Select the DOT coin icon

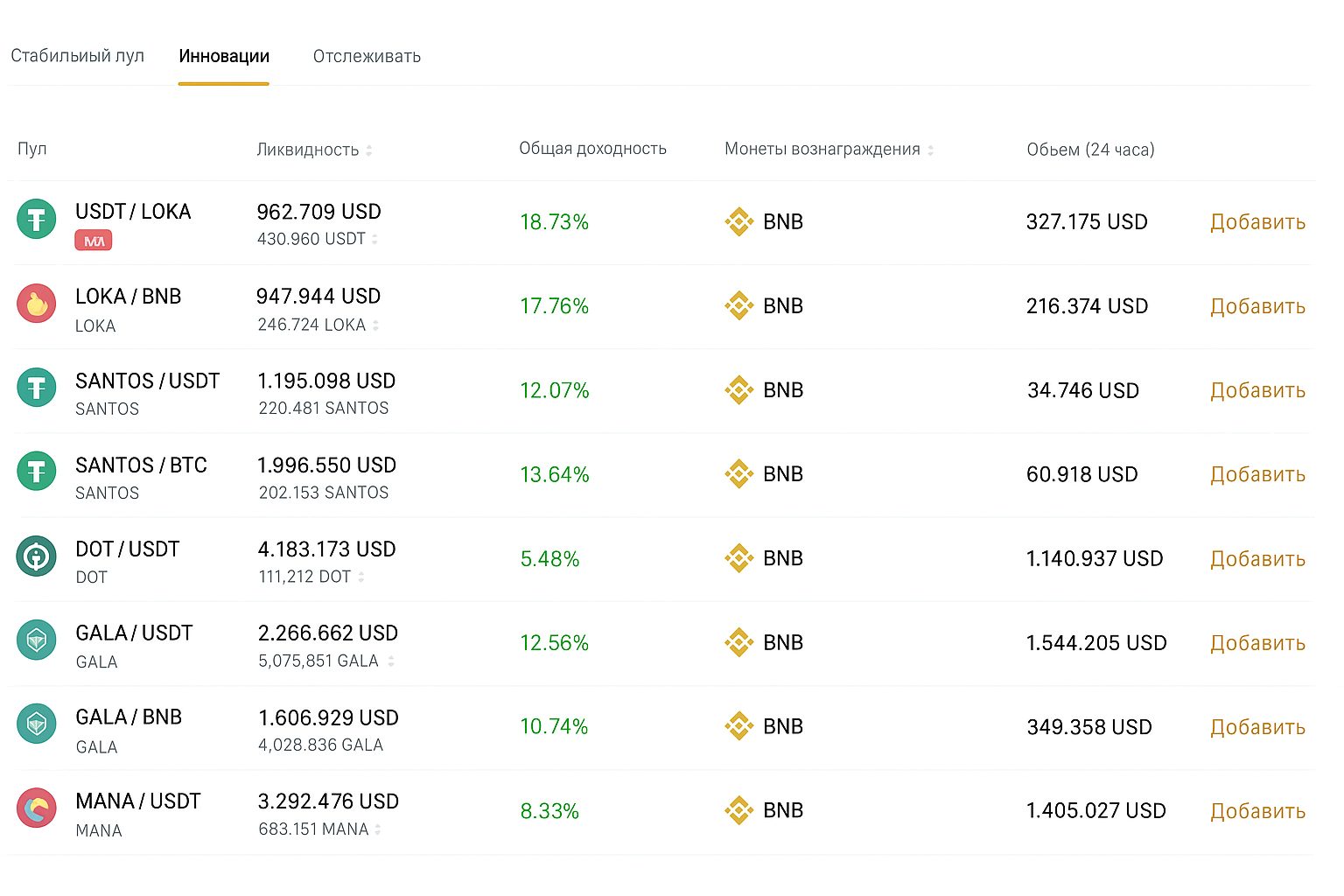36,556
